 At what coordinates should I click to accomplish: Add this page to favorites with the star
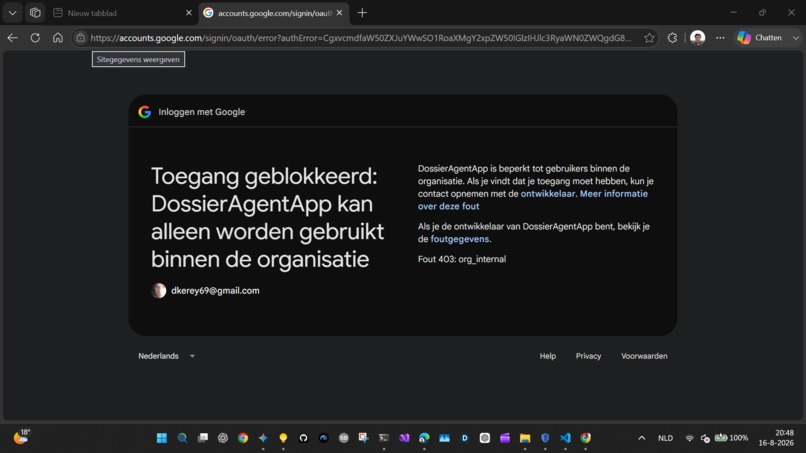coord(649,38)
